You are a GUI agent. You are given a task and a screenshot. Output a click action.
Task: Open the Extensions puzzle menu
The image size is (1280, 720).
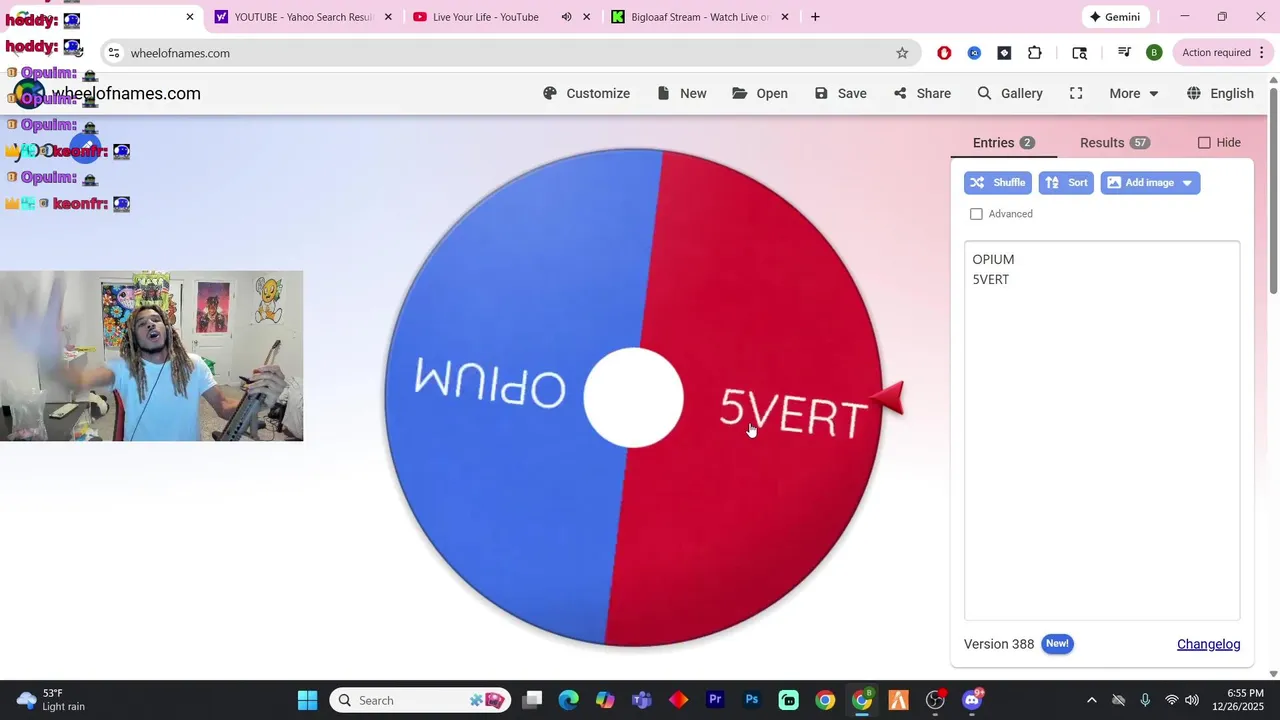1035,53
